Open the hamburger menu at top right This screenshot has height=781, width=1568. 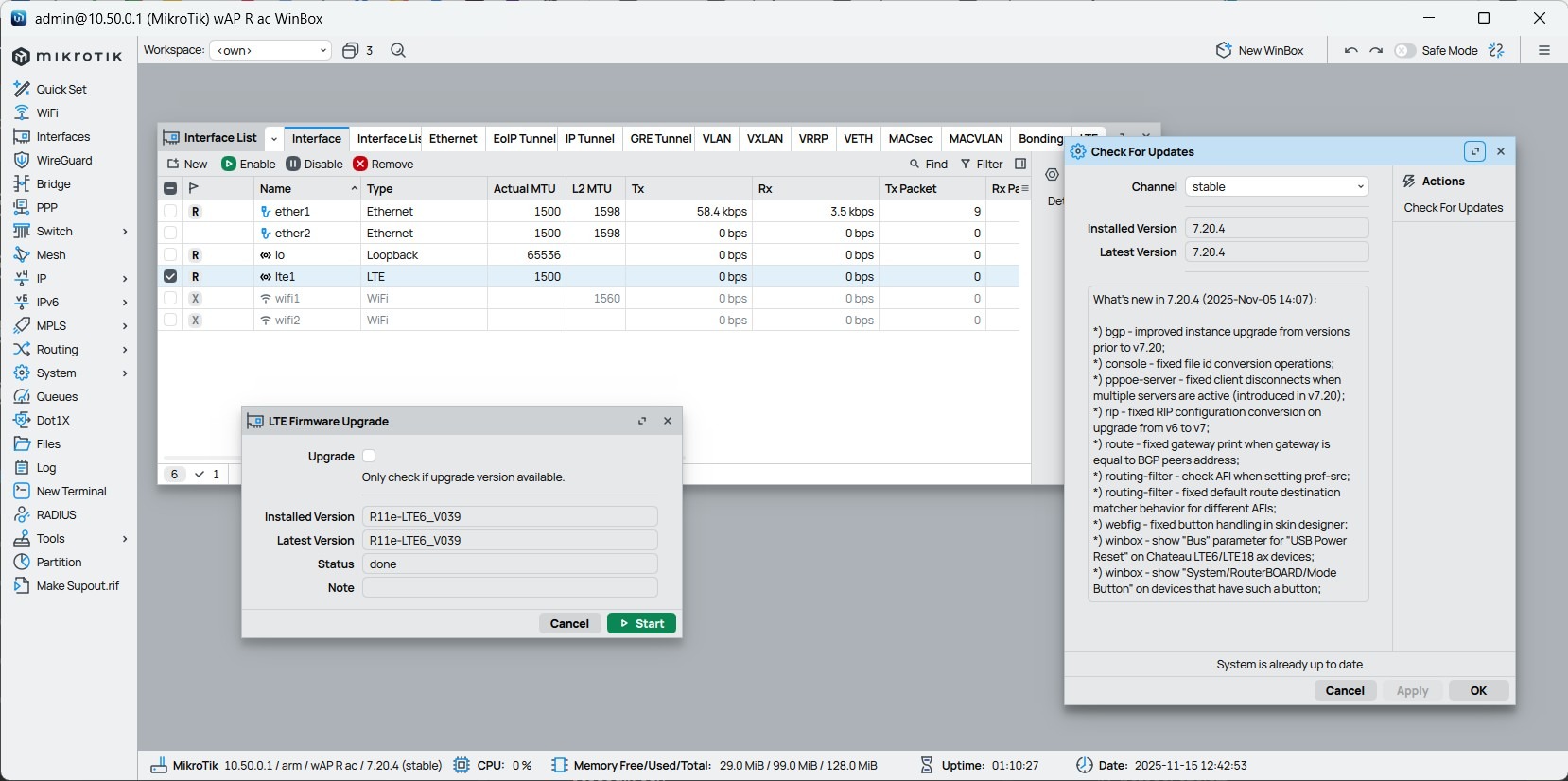[1544, 50]
